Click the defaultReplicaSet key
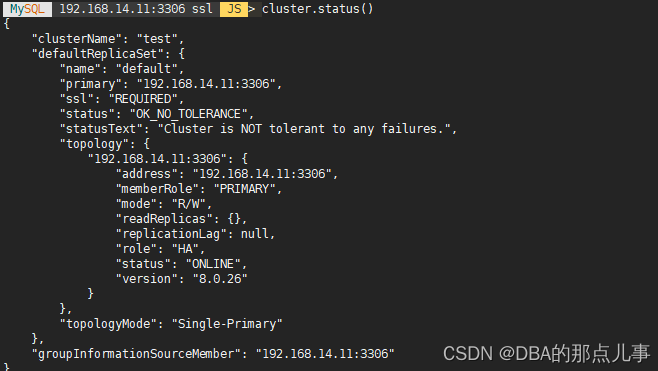Viewport: 658px width, 371px height. coord(98,54)
